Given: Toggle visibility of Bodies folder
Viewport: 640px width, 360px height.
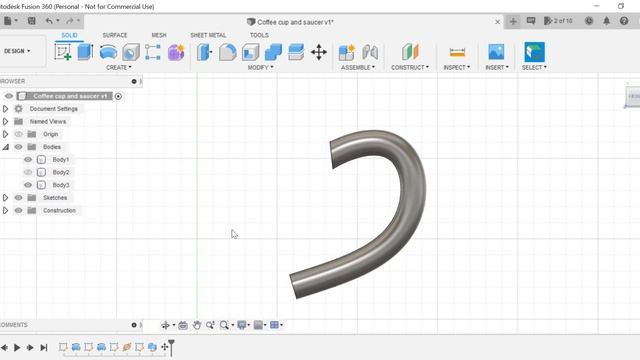Looking at the screenshot, I should tap(18, 147).
